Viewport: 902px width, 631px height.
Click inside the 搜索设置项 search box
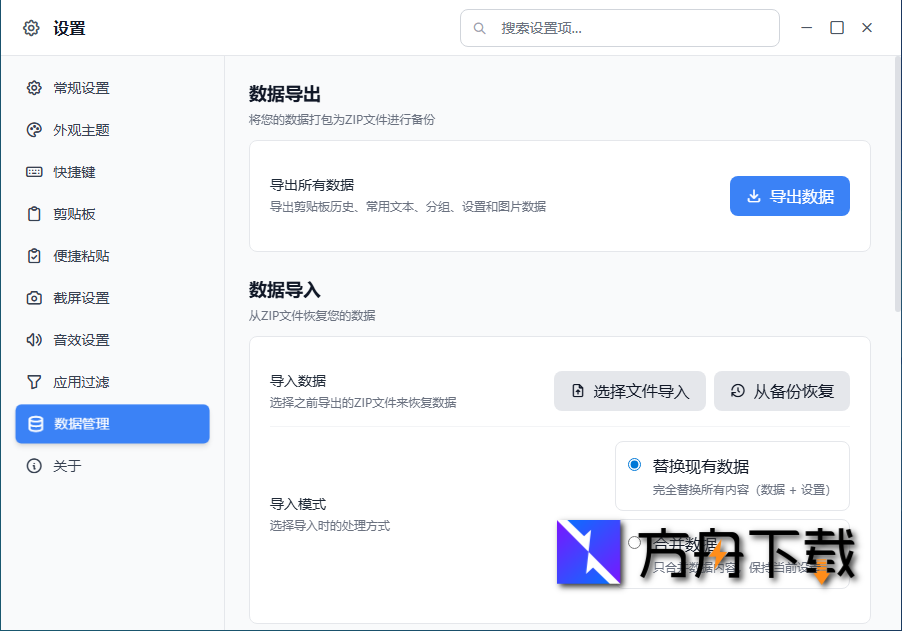tap(619, 28)
